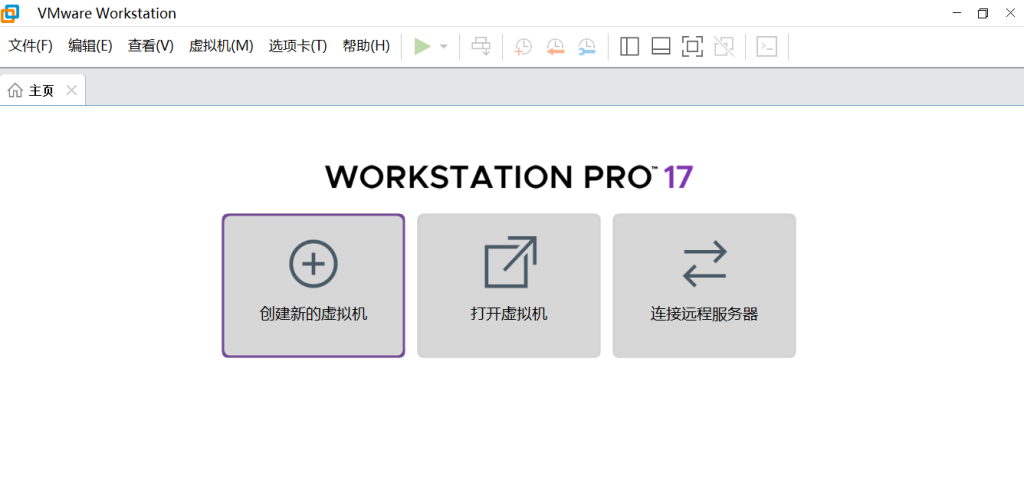
Task: Click the Unity mode icon
Action: pyautogui.click(x=724, y=46)
